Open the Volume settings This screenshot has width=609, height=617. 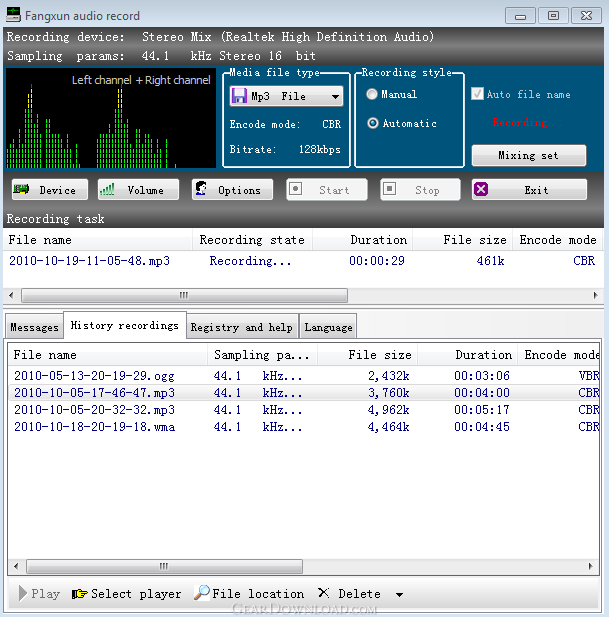click(x=137, y=190)
